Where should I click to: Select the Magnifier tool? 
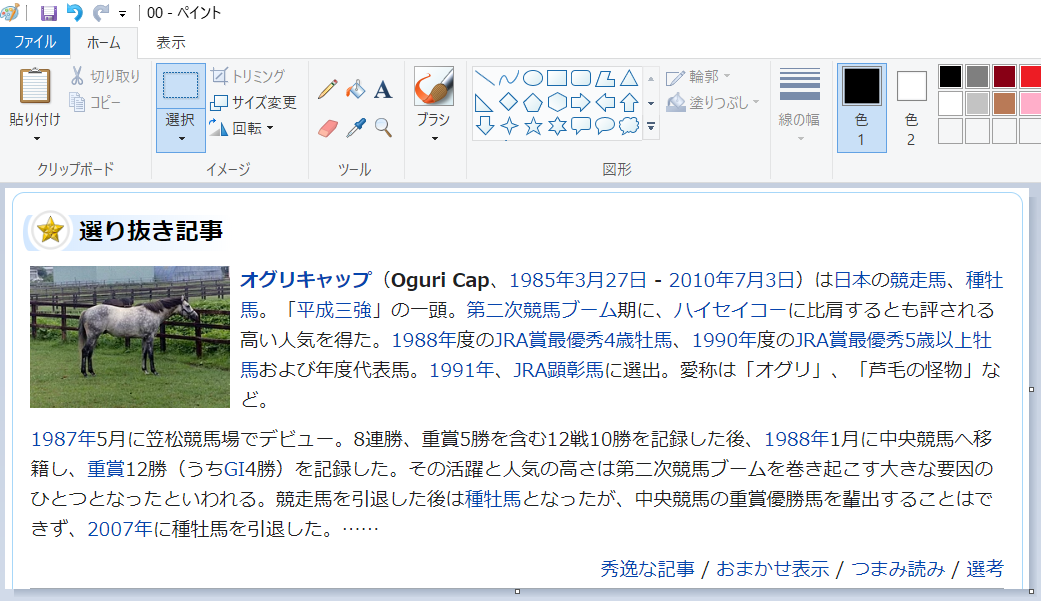click(x=383, y=128)
